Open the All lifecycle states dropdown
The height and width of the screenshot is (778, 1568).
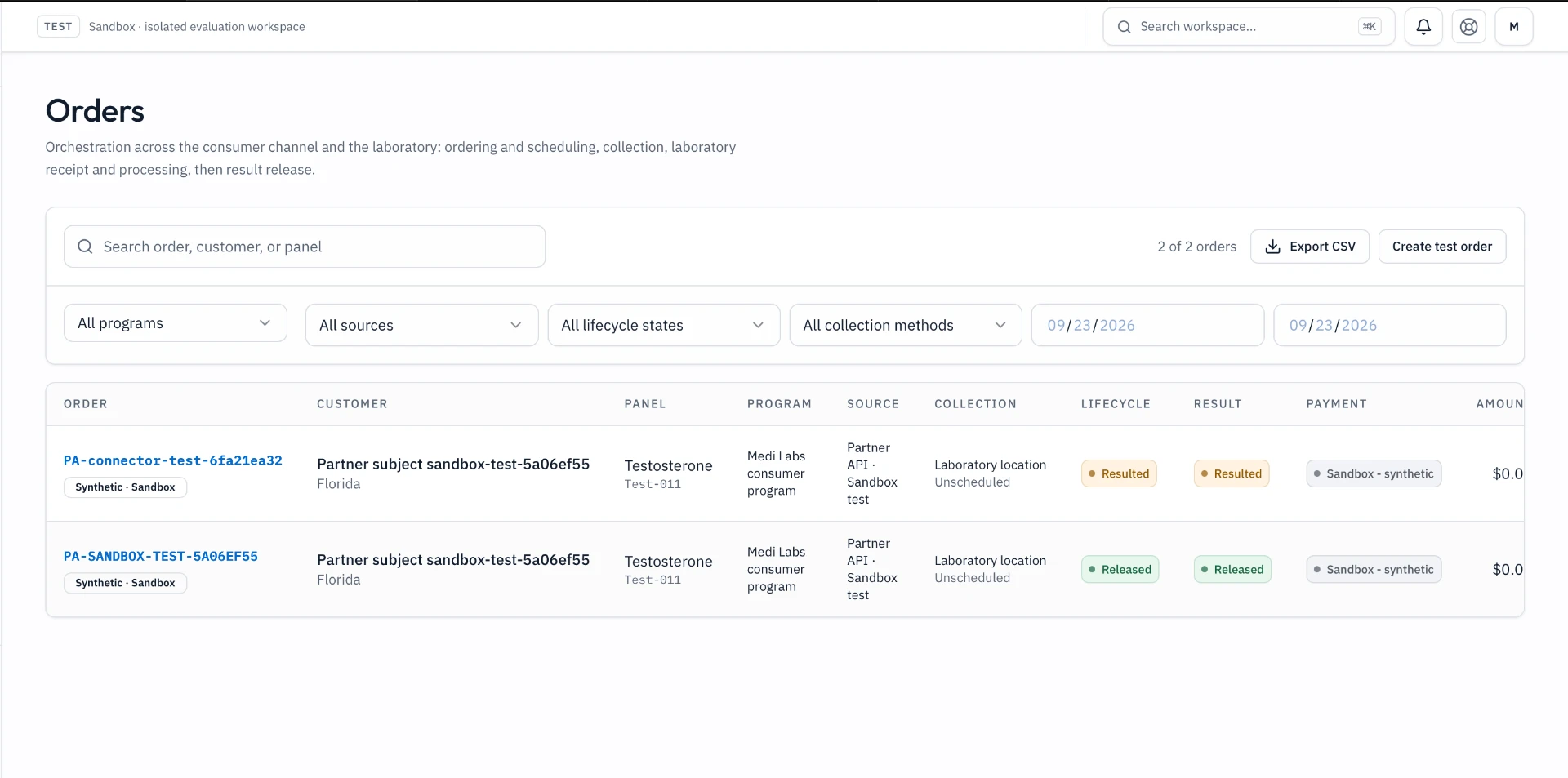pyautogui.click(x=664, y=325)
